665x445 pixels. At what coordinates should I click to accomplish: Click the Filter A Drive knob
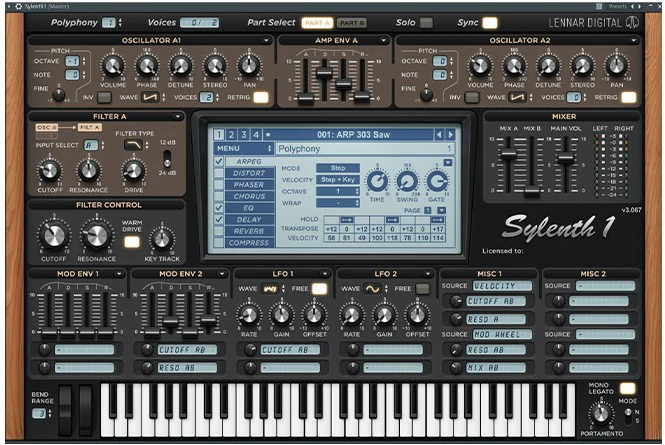(134, 171)
